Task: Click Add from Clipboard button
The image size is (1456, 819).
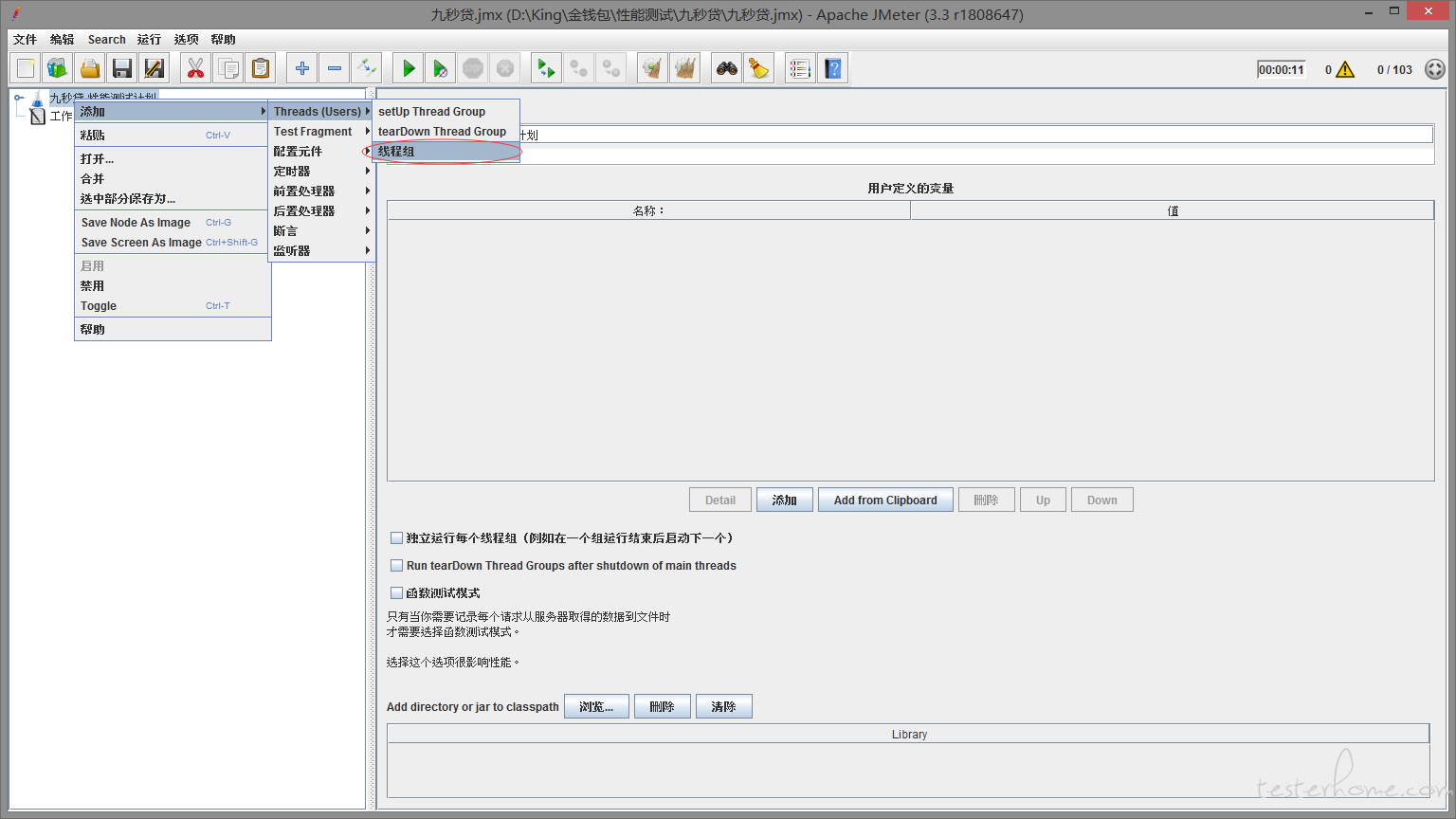Action: (885, 500)
